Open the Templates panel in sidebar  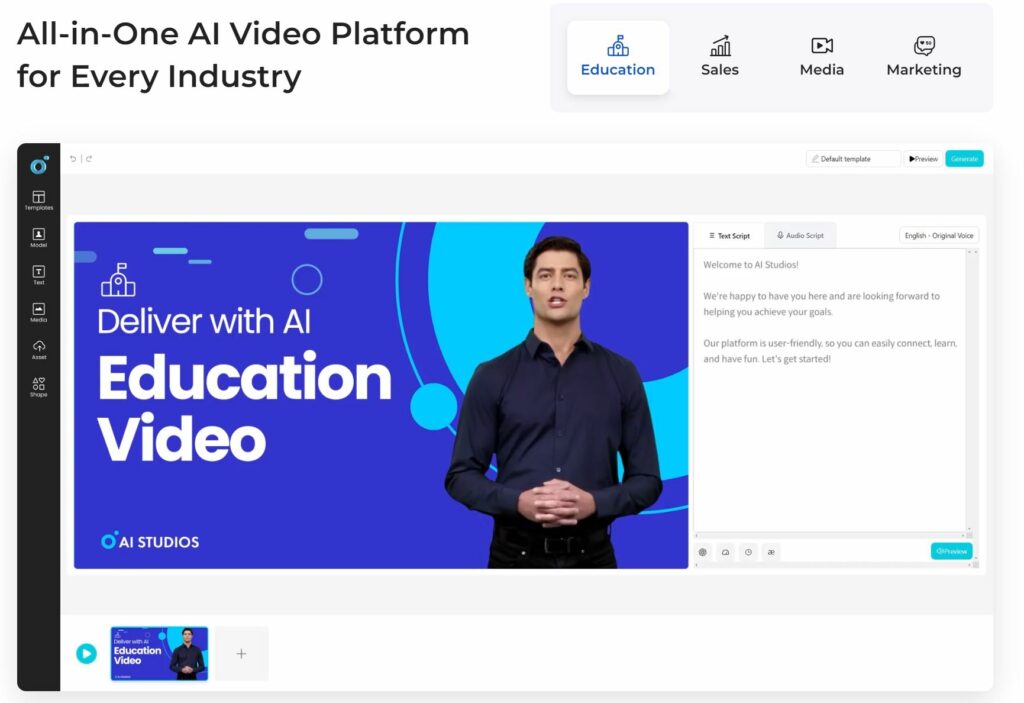coord(39,201)
